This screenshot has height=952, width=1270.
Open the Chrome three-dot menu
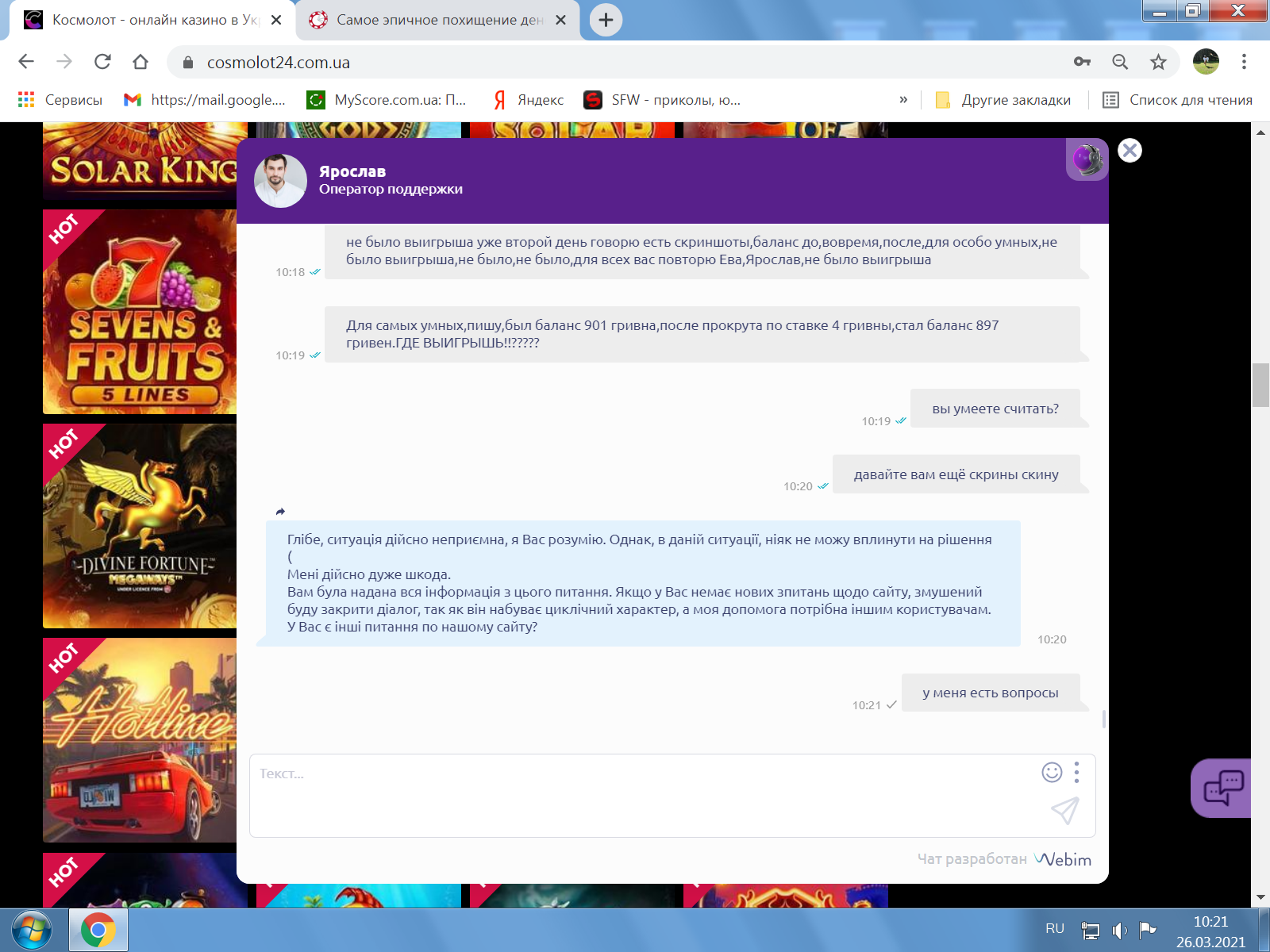coord(1244,62)
